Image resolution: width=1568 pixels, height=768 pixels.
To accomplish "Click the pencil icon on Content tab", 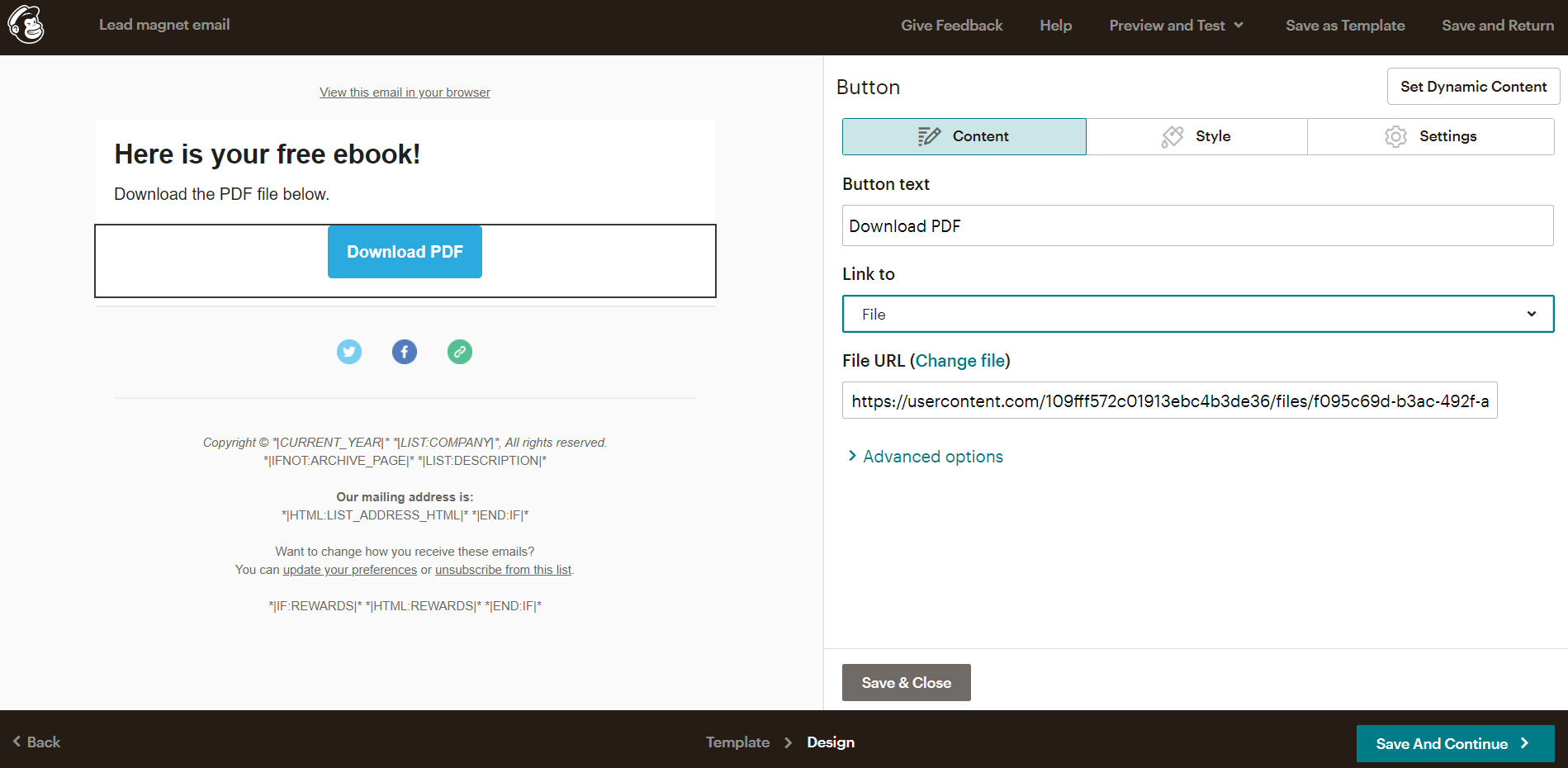I will pyautogui.click(x=929, y=136).
